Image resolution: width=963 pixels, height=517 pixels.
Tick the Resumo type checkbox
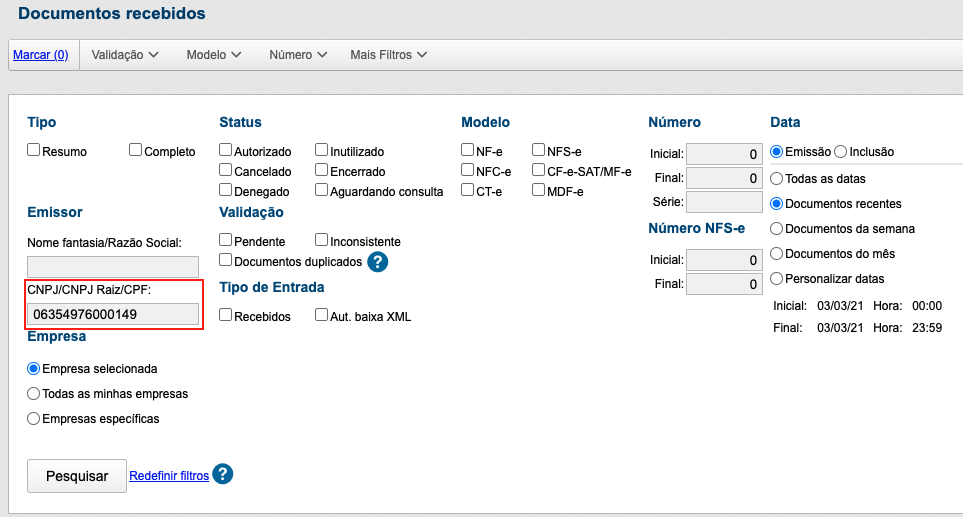(34, 151)
